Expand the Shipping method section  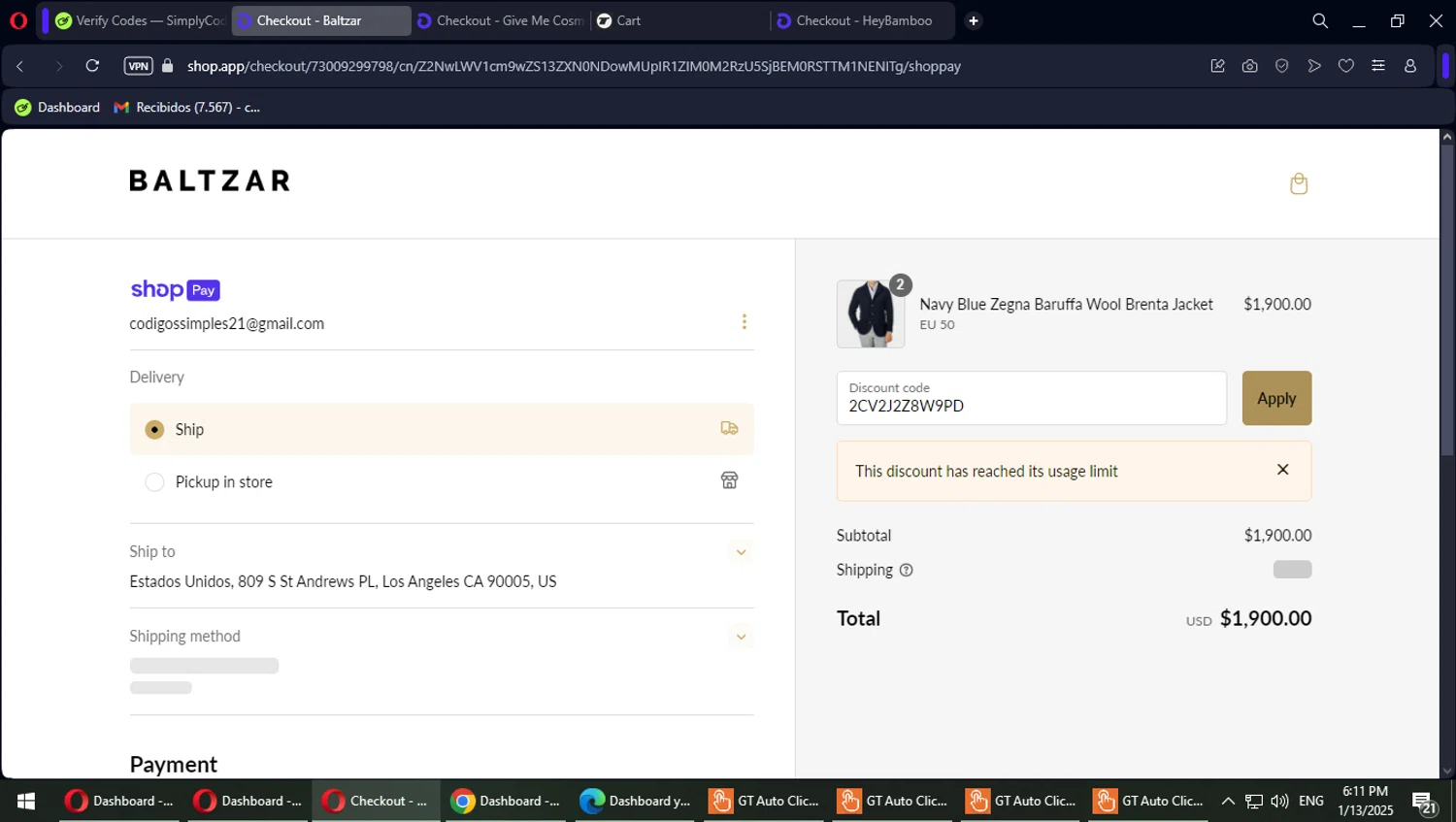click(x=741, y=637)
